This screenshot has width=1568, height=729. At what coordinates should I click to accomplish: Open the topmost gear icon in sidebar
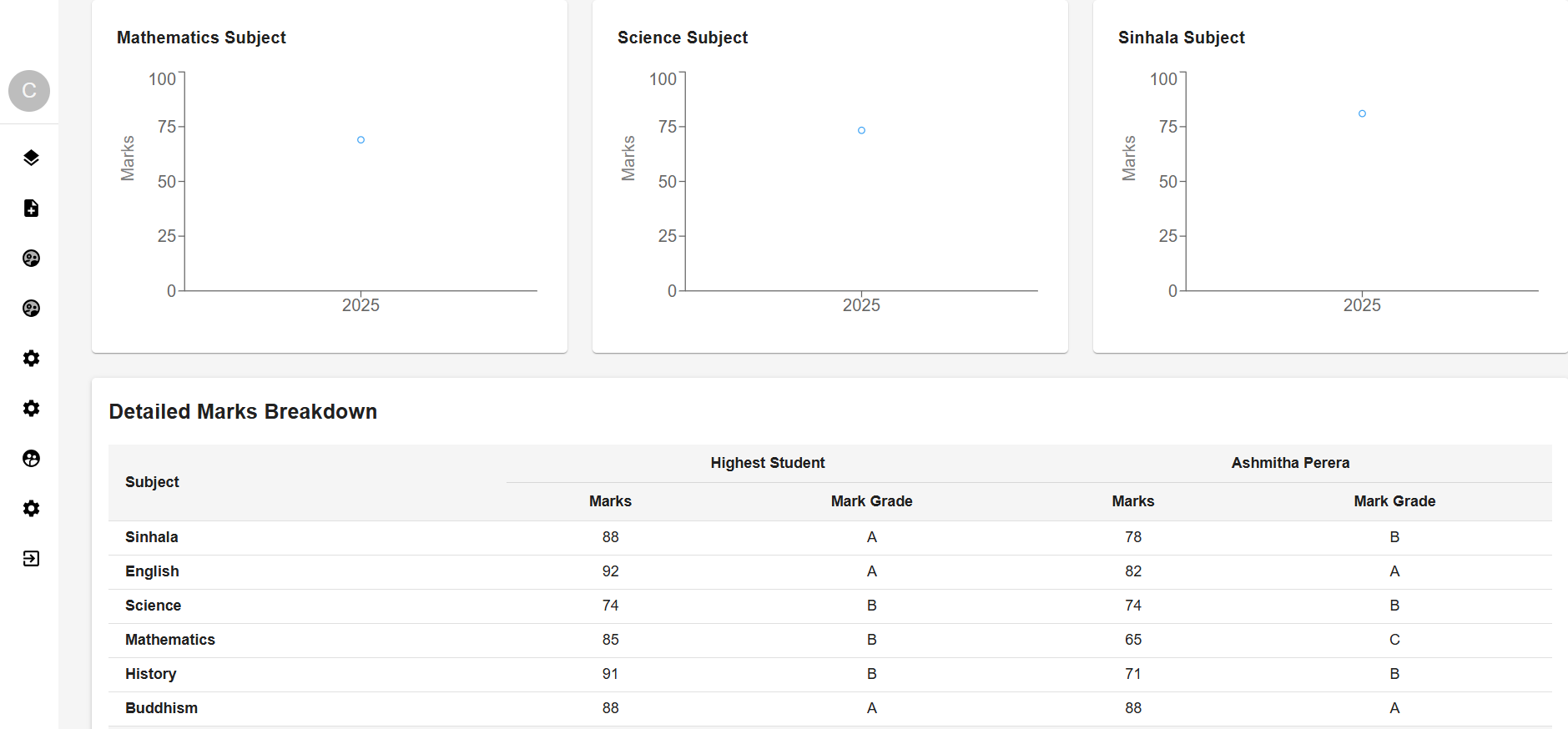pyautogui.click(x=31, y=358)
